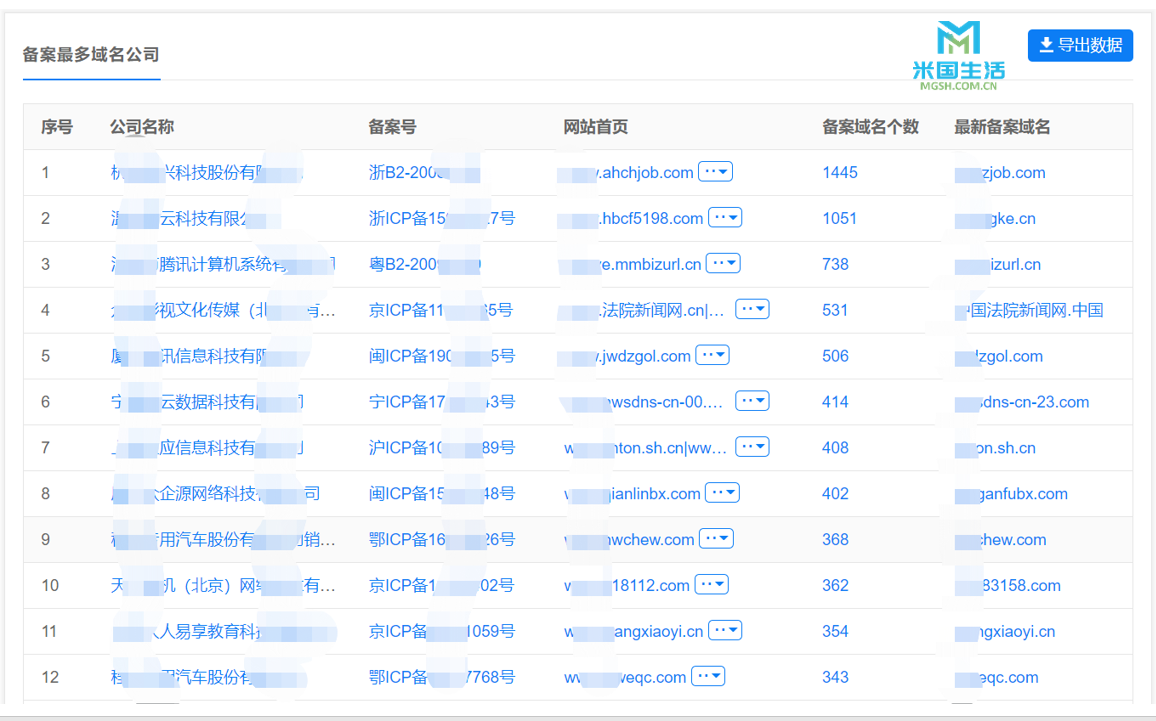Image resolution: width=1156 pixels, height=721 pixels.
Task: Expand homepage dropdown next to jwdzgol.com
Action: click(x=712, y=355)
